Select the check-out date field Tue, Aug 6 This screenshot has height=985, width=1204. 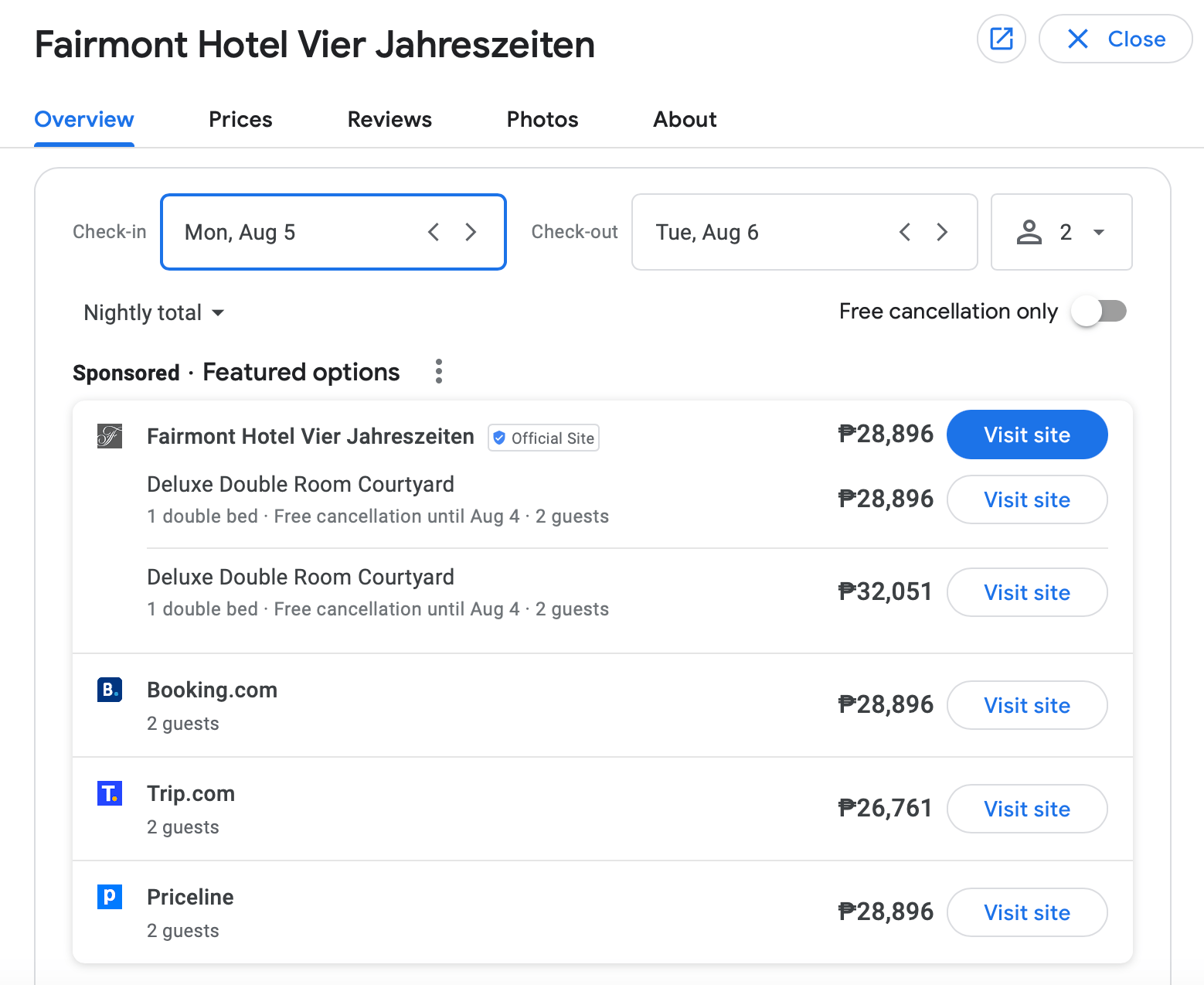tap(804, 232)
